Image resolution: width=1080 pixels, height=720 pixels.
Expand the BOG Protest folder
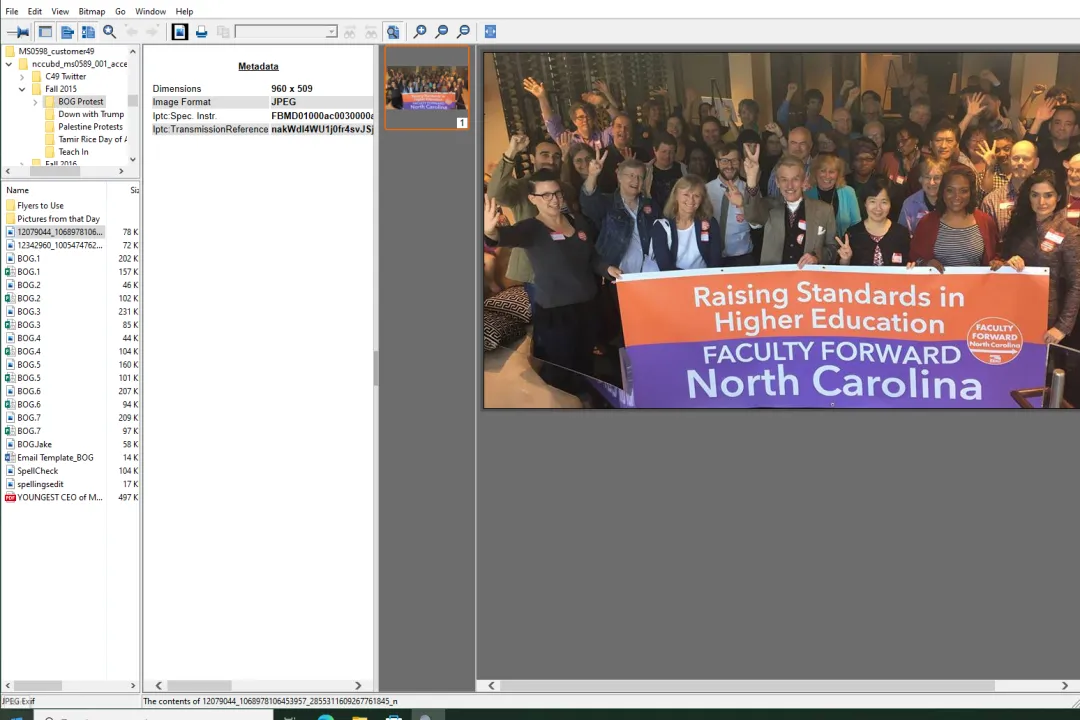(x=35, y=102)
